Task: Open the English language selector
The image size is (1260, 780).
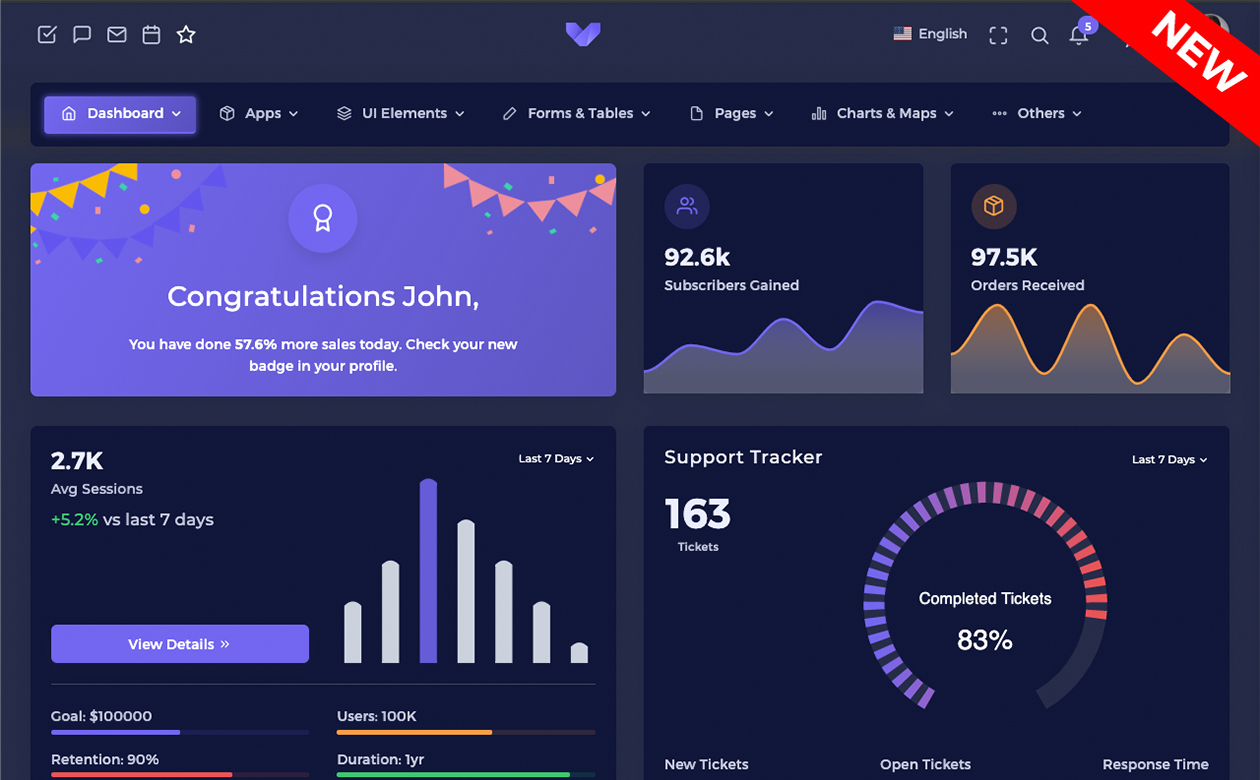Action: coord(930,34)
